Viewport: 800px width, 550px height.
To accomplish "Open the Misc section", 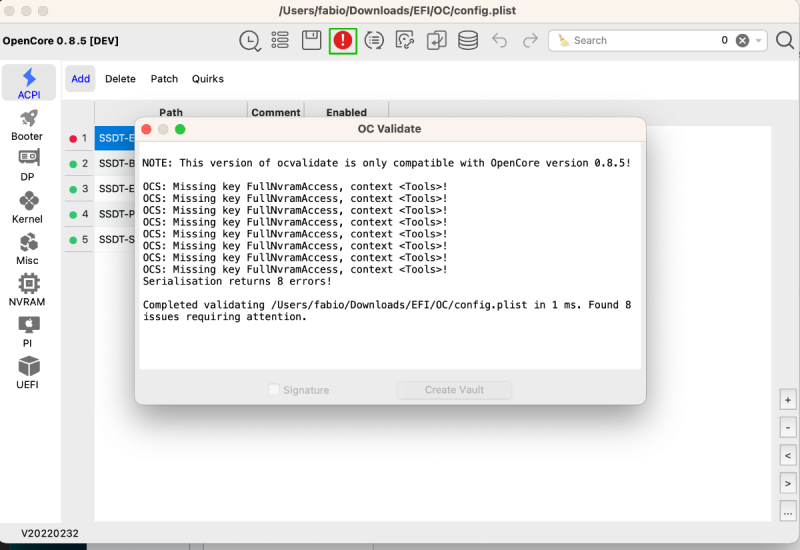I will coord(28,249).
